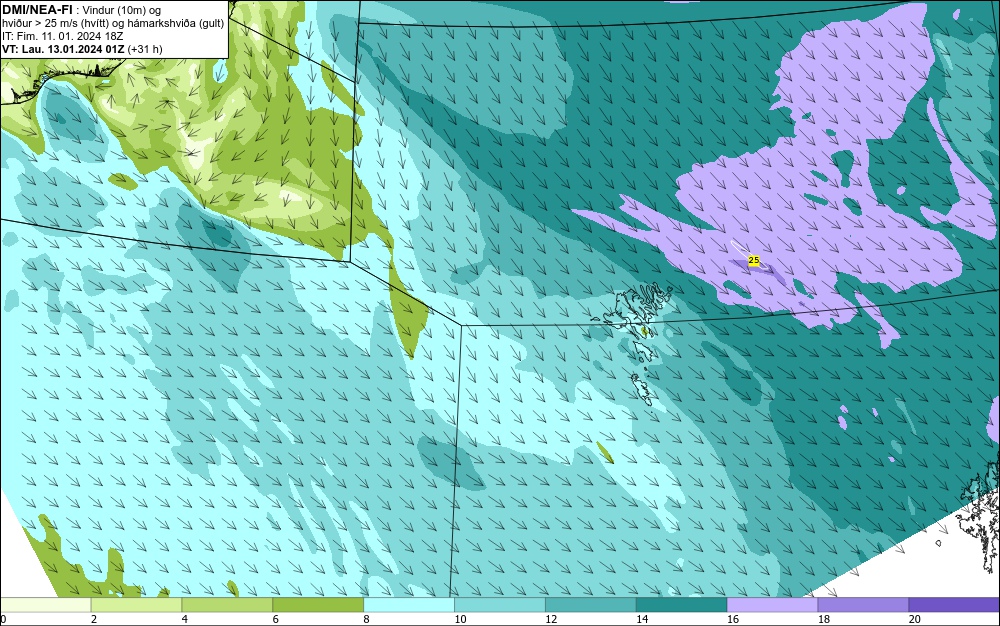Image resolution: width=1000 pixels, height=626 pixels.
Task: Click legend scale value "18"
Action: [823, 619]
